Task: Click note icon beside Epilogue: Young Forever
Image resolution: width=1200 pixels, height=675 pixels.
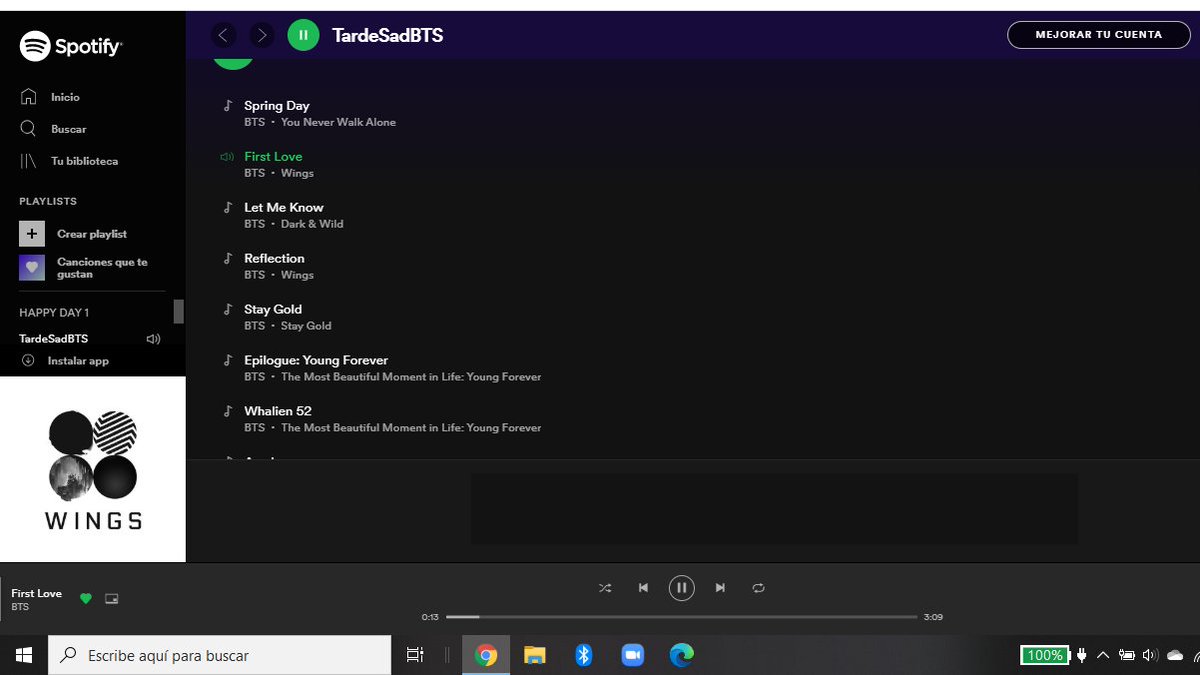Action: pos(227,361)
